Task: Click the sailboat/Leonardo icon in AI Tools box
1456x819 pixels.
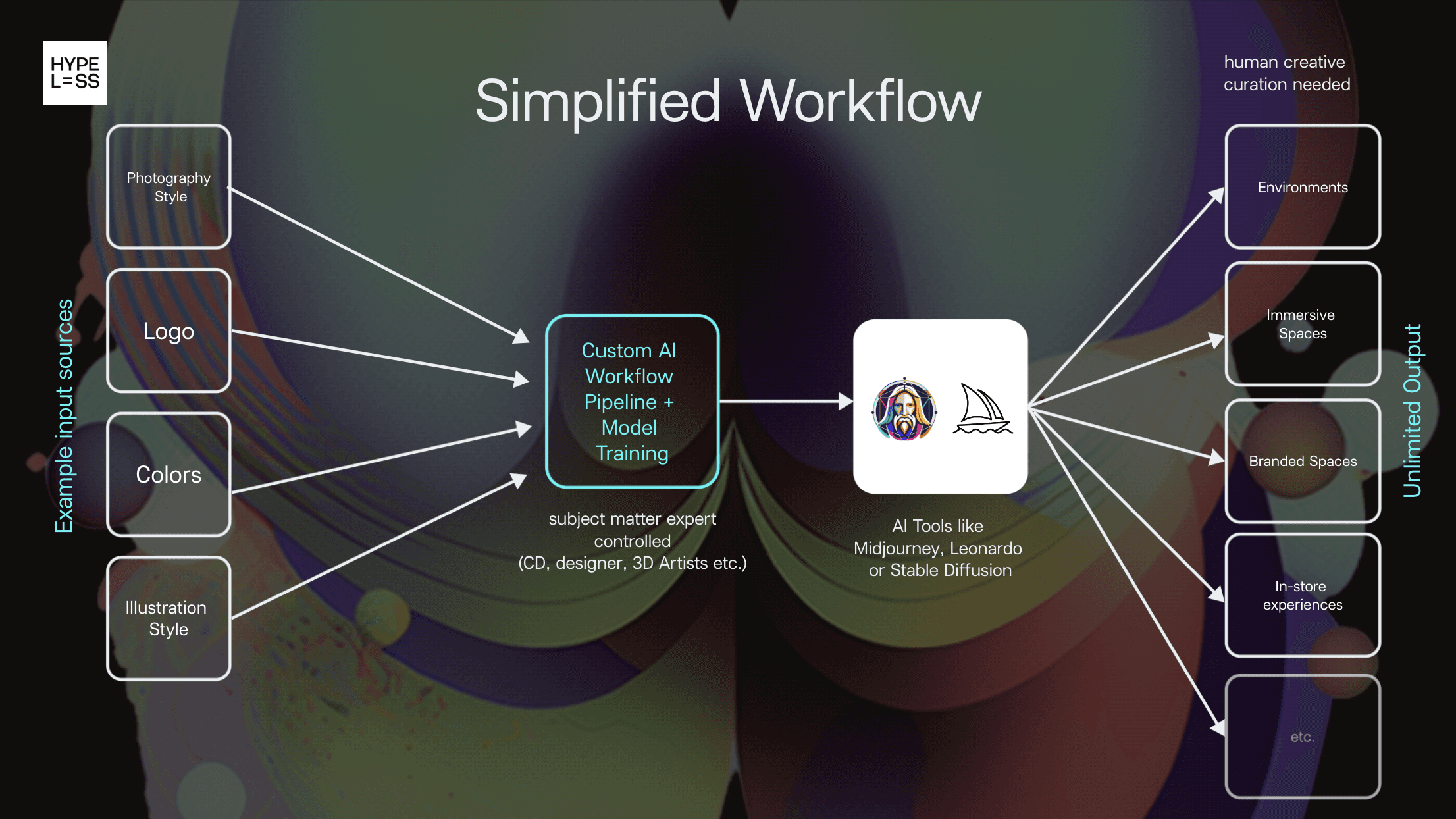Action: point(982,414)
